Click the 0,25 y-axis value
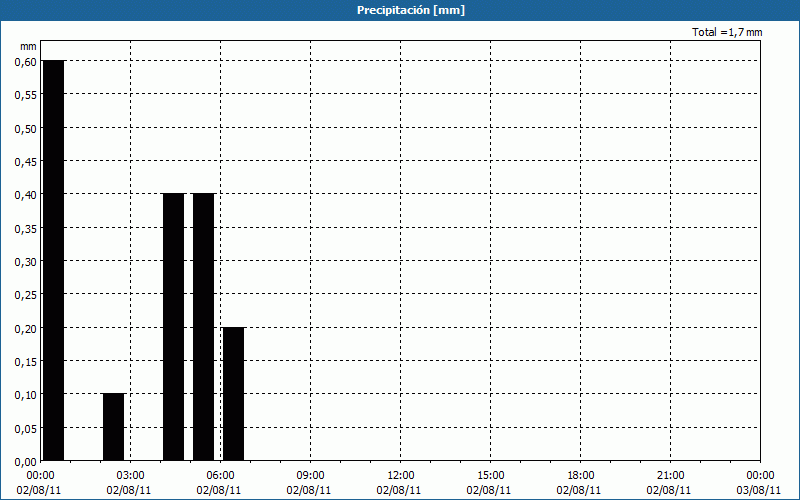The height and width of the screenshot is (500, 800). tap(26, 295)
